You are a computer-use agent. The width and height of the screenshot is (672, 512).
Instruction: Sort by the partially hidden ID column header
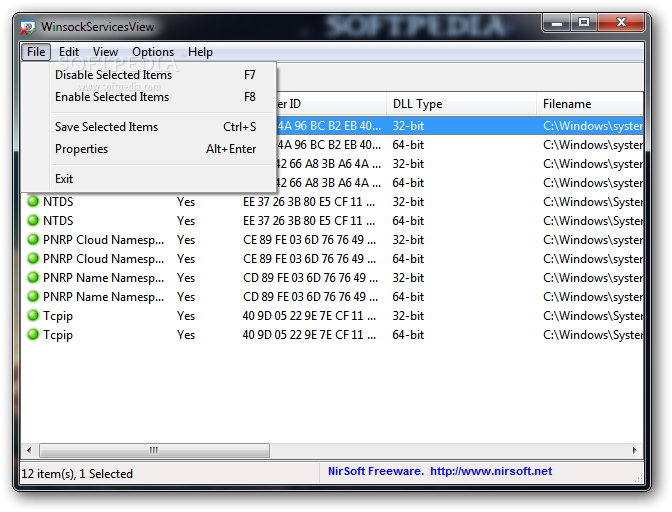(331, 104)
